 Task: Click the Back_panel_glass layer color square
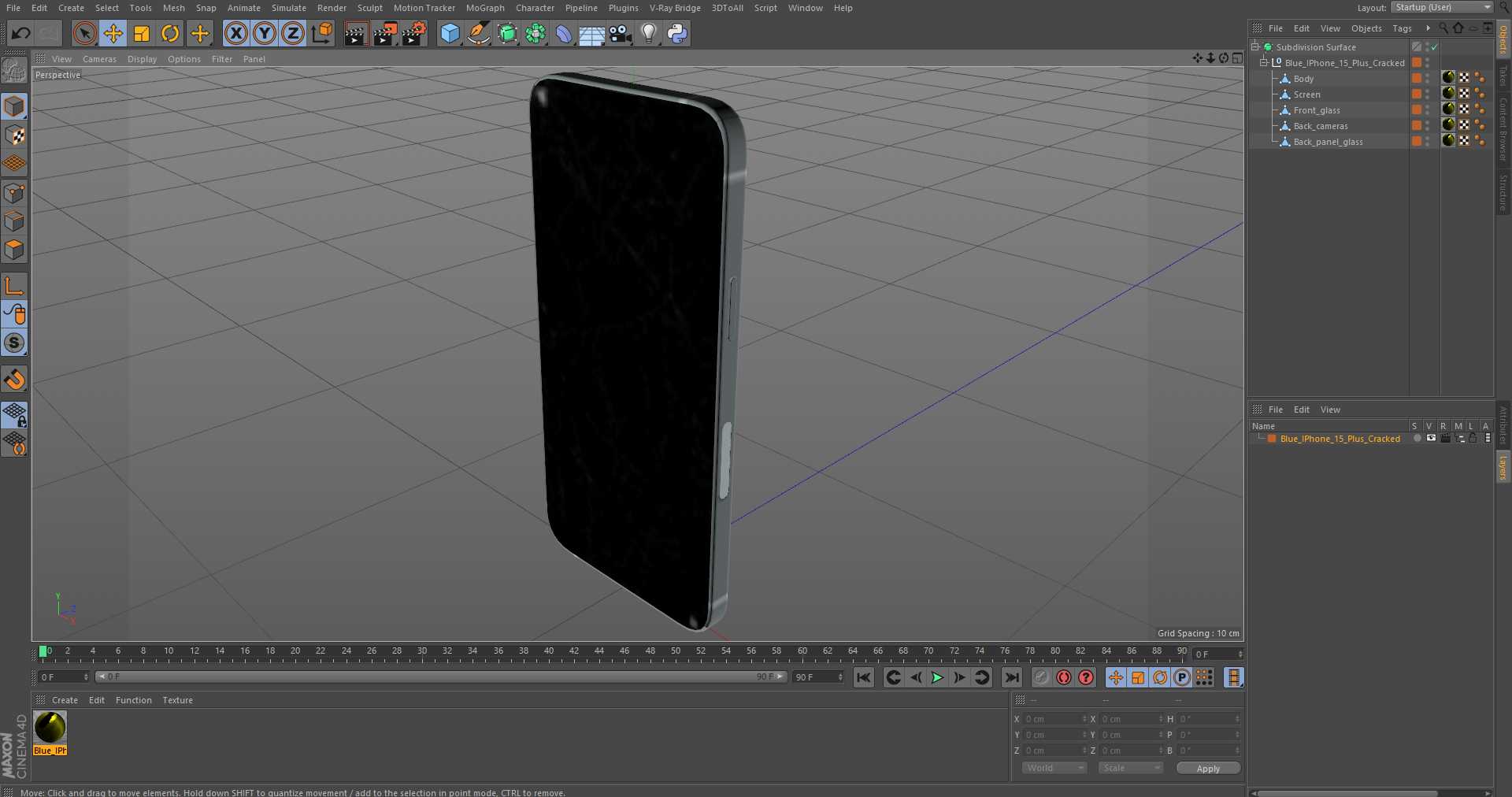point(1417,141)
